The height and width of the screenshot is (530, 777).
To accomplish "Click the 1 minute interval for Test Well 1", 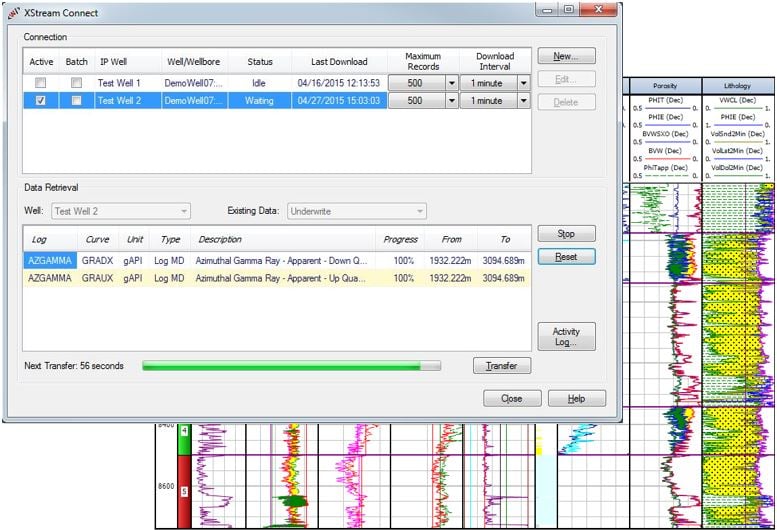I will point(489,83).
